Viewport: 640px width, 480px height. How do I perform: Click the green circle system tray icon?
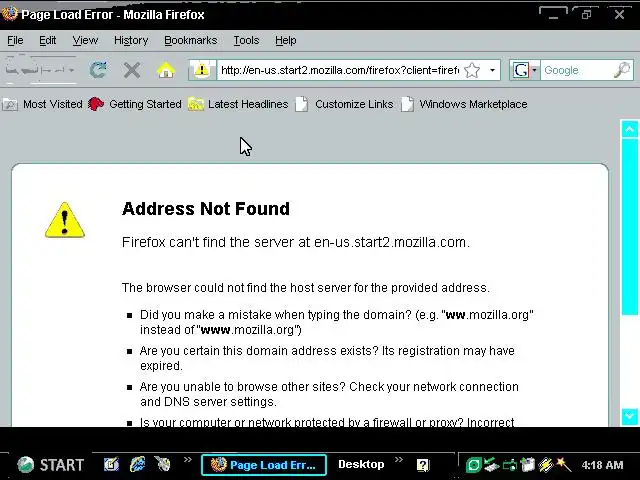(x=473, y=465)
